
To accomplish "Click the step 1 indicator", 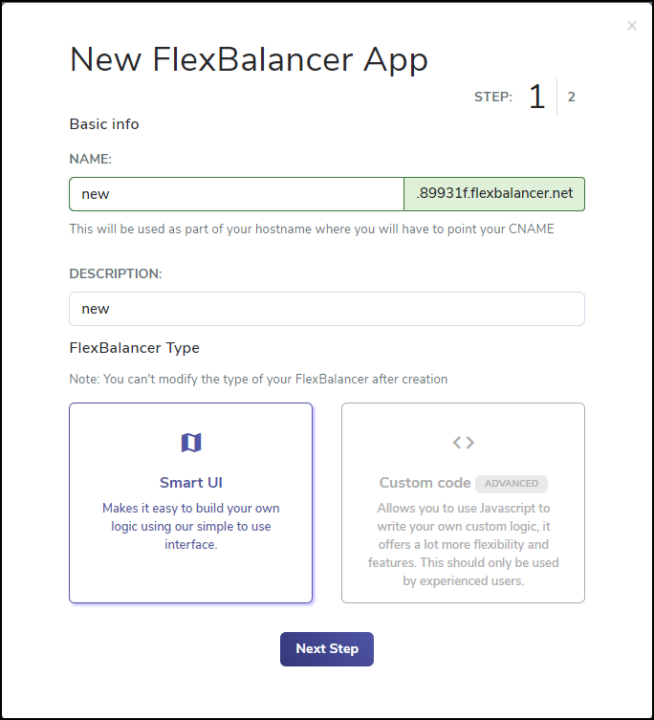I will click(x=537, y=96).
